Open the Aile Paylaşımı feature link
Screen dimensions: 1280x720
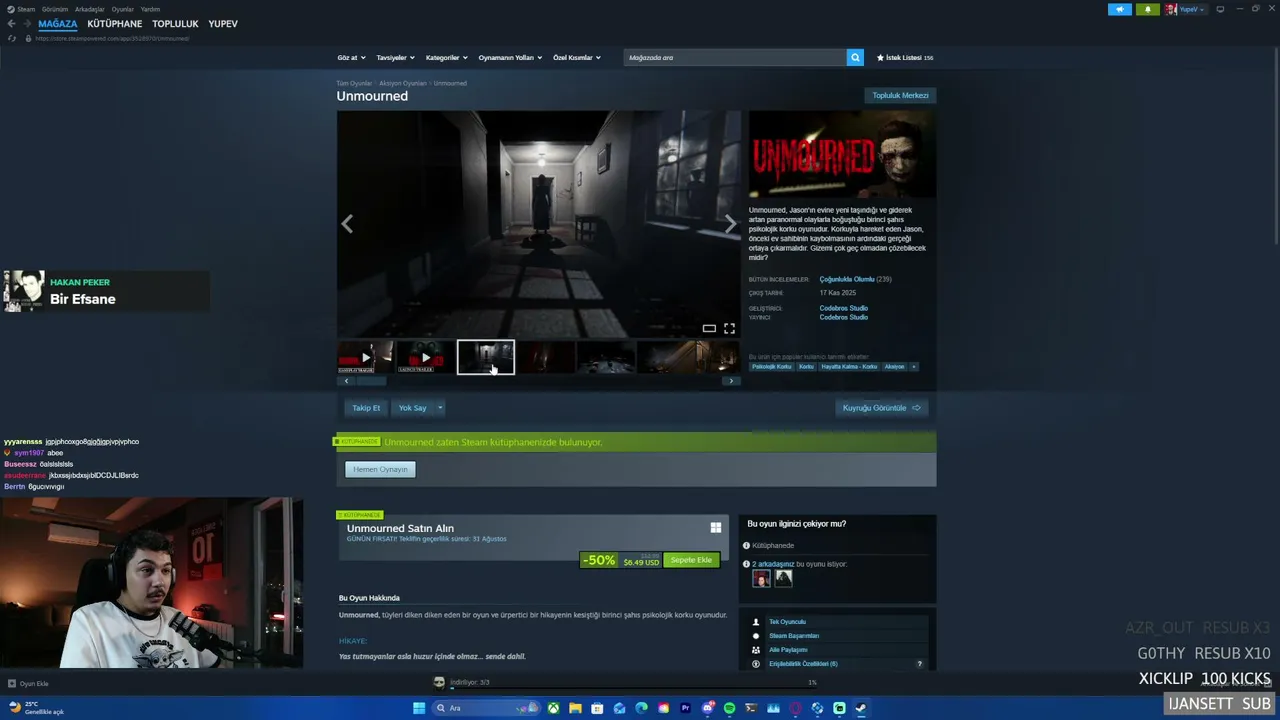(x=788, y=650)
